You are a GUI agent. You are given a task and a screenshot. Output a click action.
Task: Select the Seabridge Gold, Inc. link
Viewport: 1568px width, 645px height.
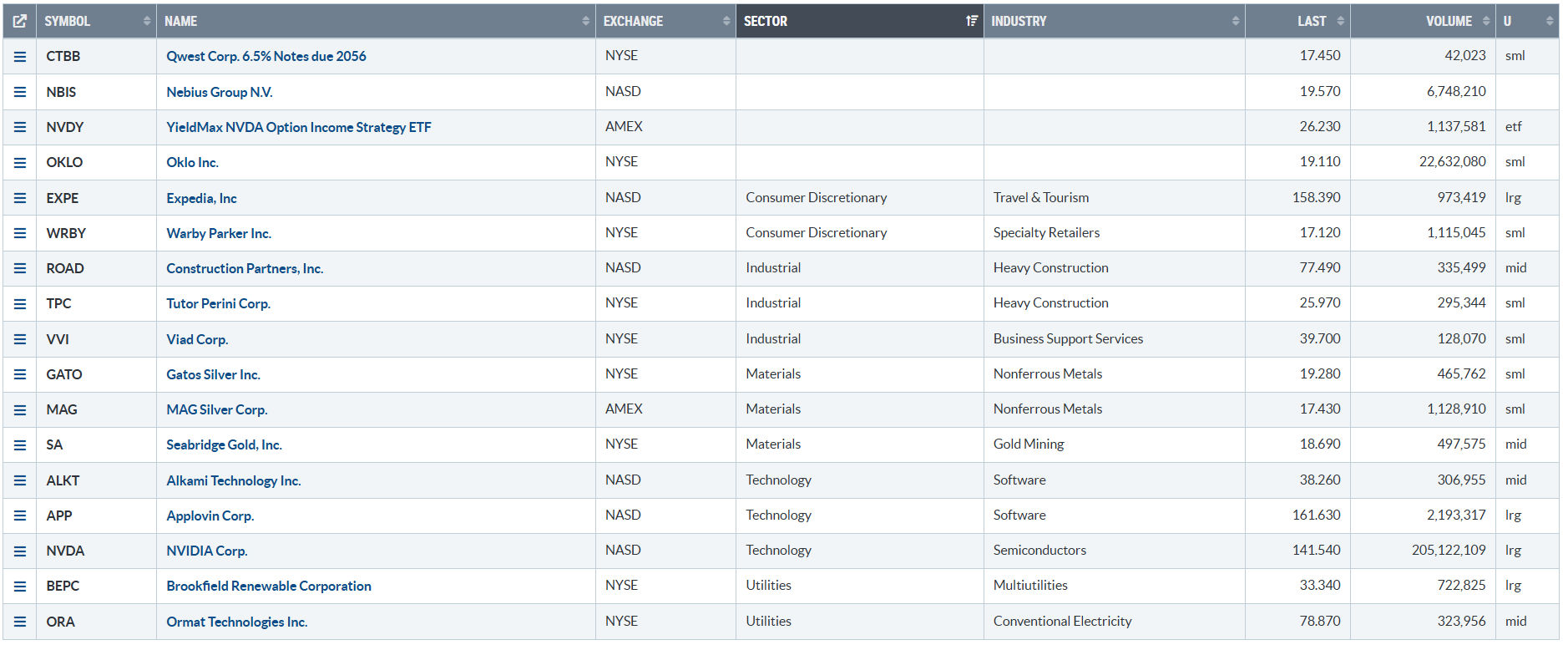[224, 445]
